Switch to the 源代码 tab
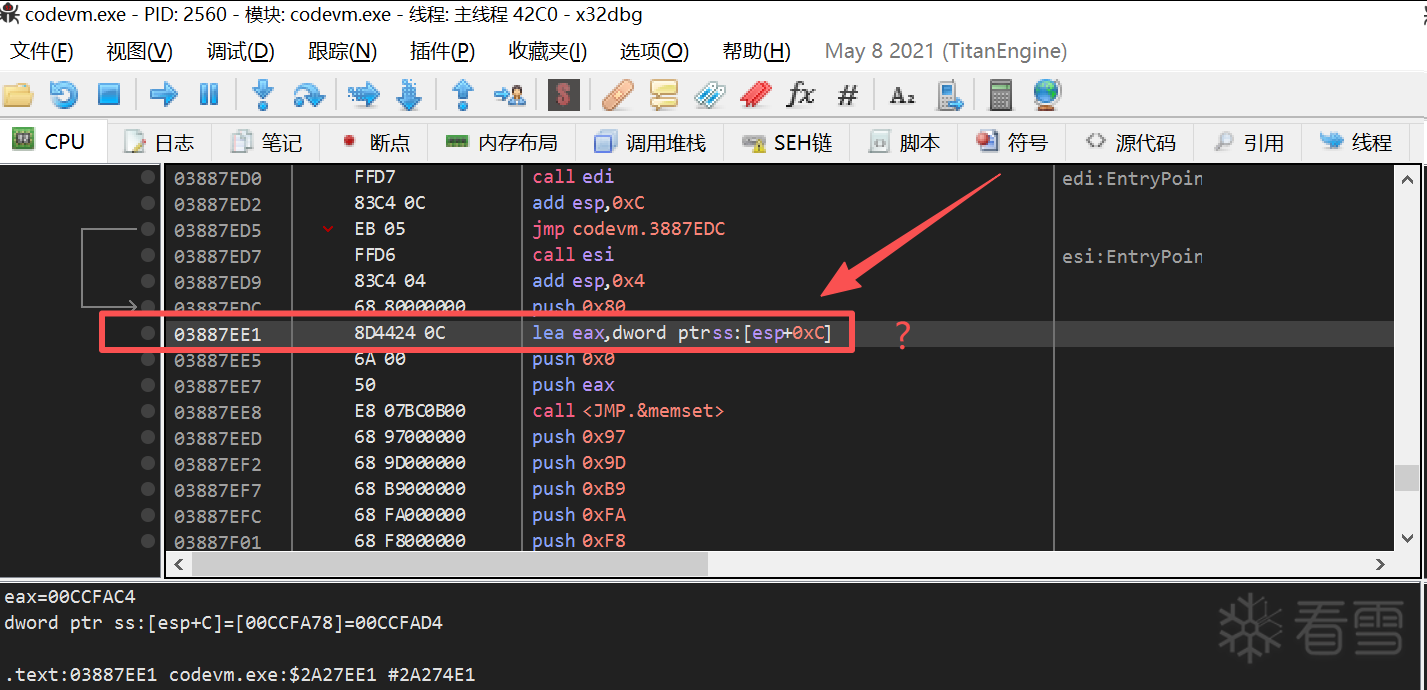 (x=1131, y=143)
